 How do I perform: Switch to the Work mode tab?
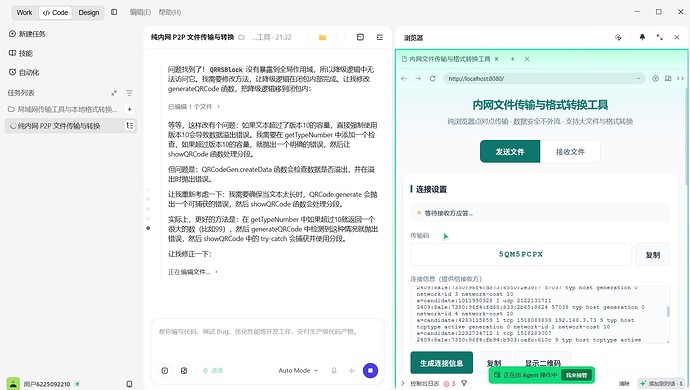point(24,13)
